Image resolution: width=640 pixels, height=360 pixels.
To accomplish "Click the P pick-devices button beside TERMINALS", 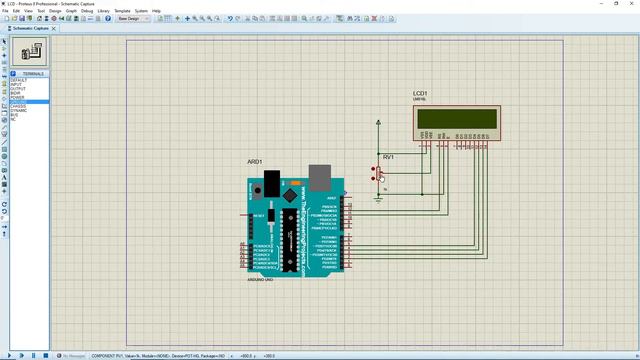I will [x=13, y=74].
